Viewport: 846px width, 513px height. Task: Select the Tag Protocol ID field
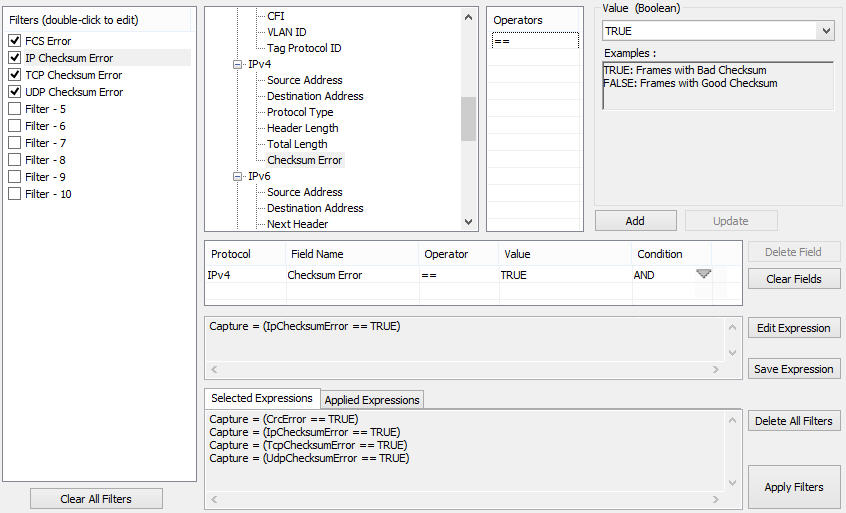click(x=304, y=48)
